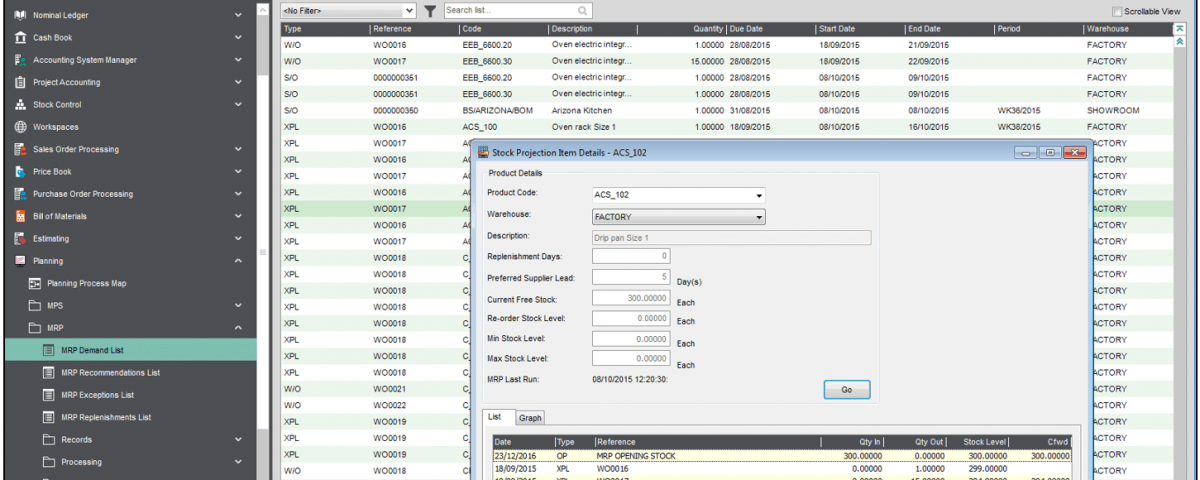Click the Replenishment Days field
The image size is (1200, 480).
tap(632, 257)
